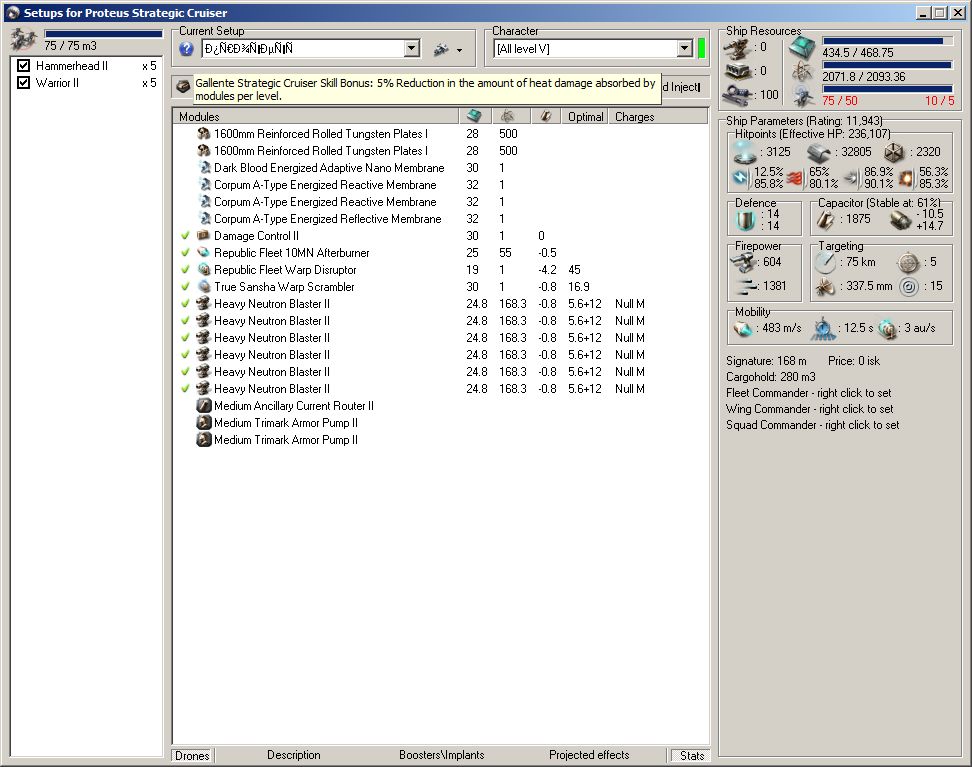The image size is (972, 767).
Task: Click the warp speed icon showing 3 au/s
Action: pyautogui.click(x=887, y=329)
